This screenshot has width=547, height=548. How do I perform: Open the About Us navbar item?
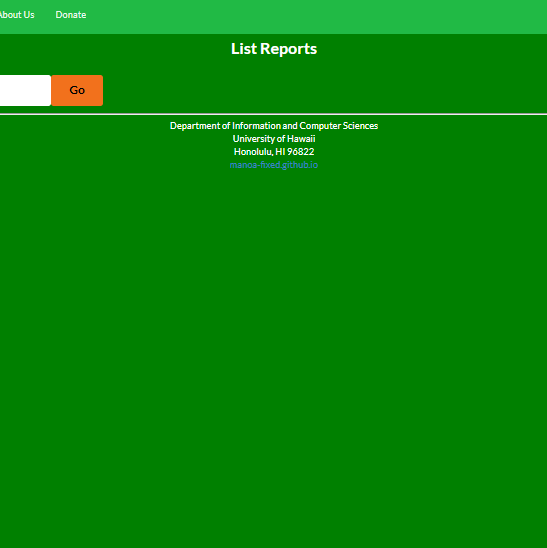click(x=17, y=15)
